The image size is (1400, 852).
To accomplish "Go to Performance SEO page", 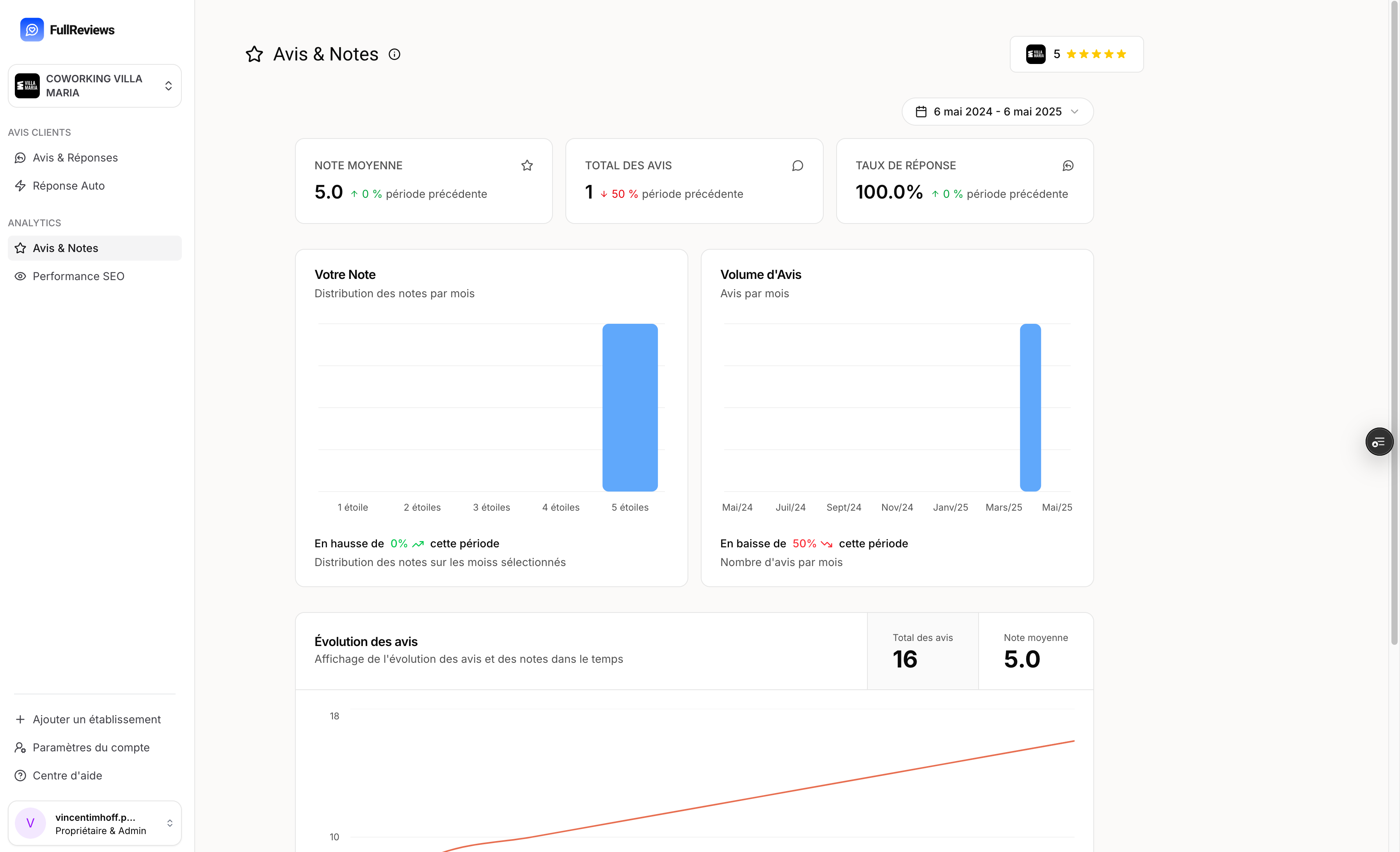I will pyautogui.click(x=95, y=276).
